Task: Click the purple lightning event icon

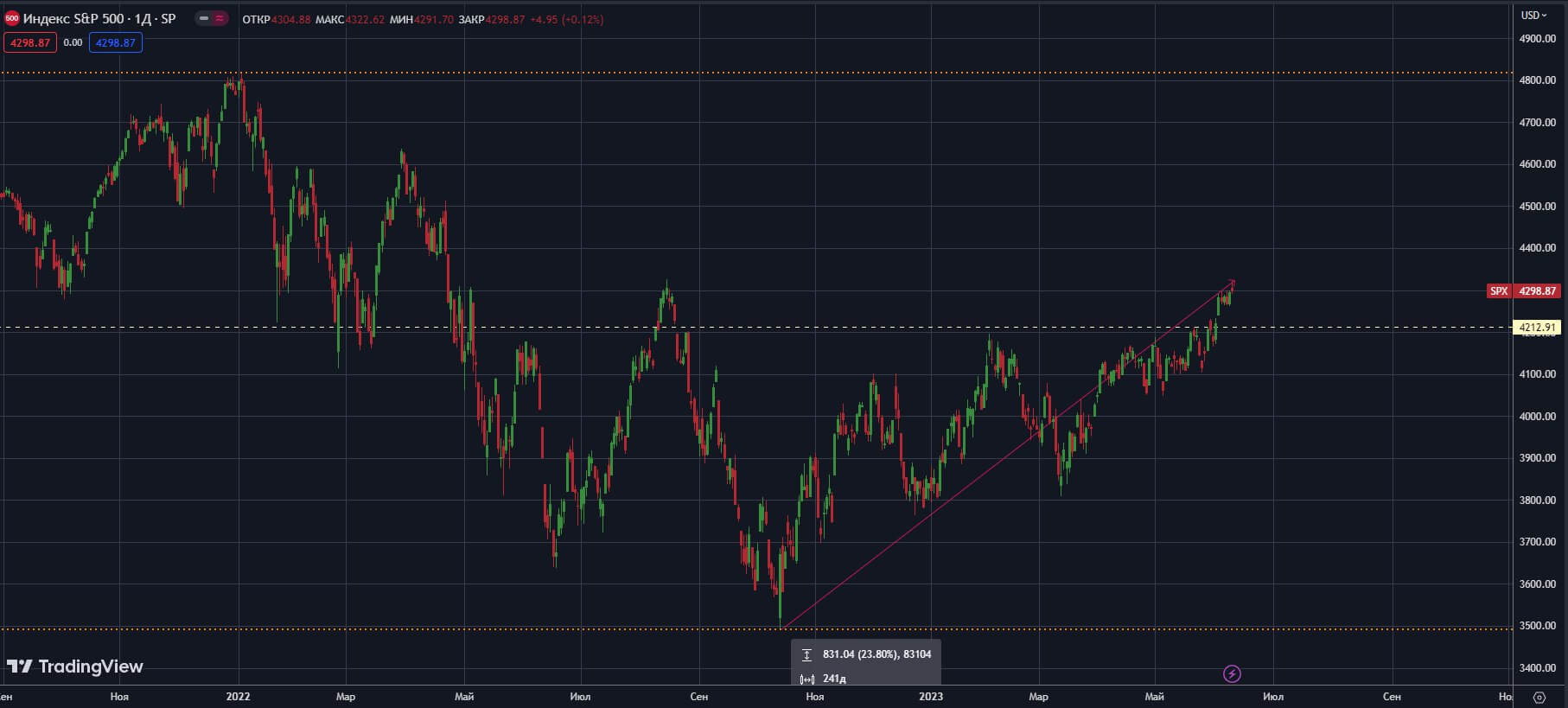Action: (x=1232, y=673)
